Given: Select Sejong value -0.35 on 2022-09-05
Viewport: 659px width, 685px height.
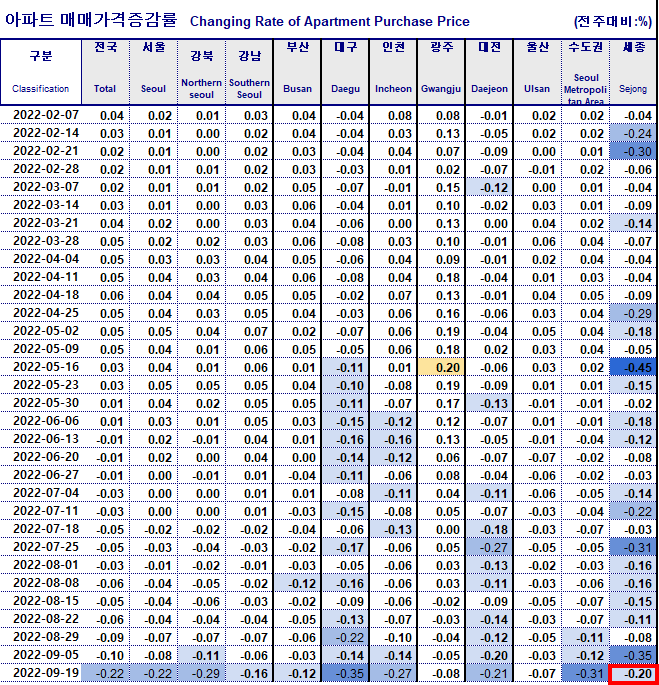Looking at the screenshot, I should [x=633, y=655].
